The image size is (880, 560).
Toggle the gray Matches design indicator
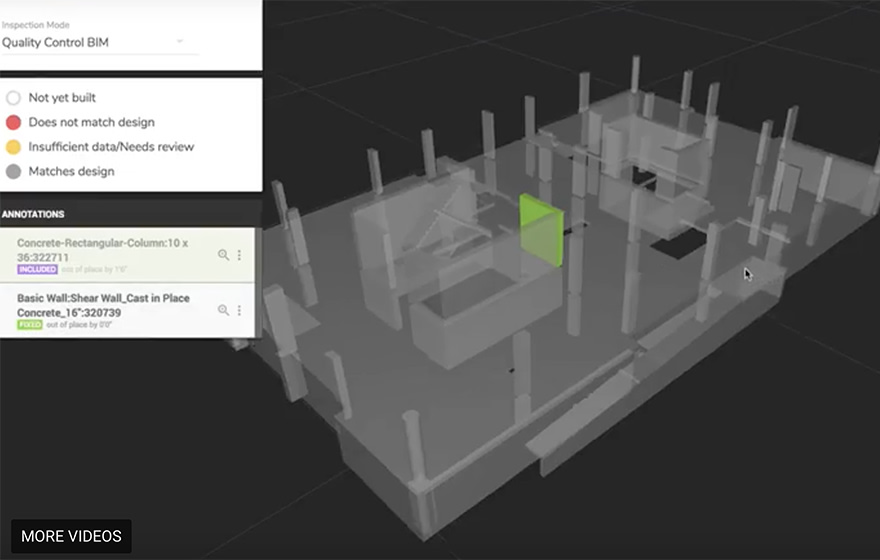(x=13, y=172)
